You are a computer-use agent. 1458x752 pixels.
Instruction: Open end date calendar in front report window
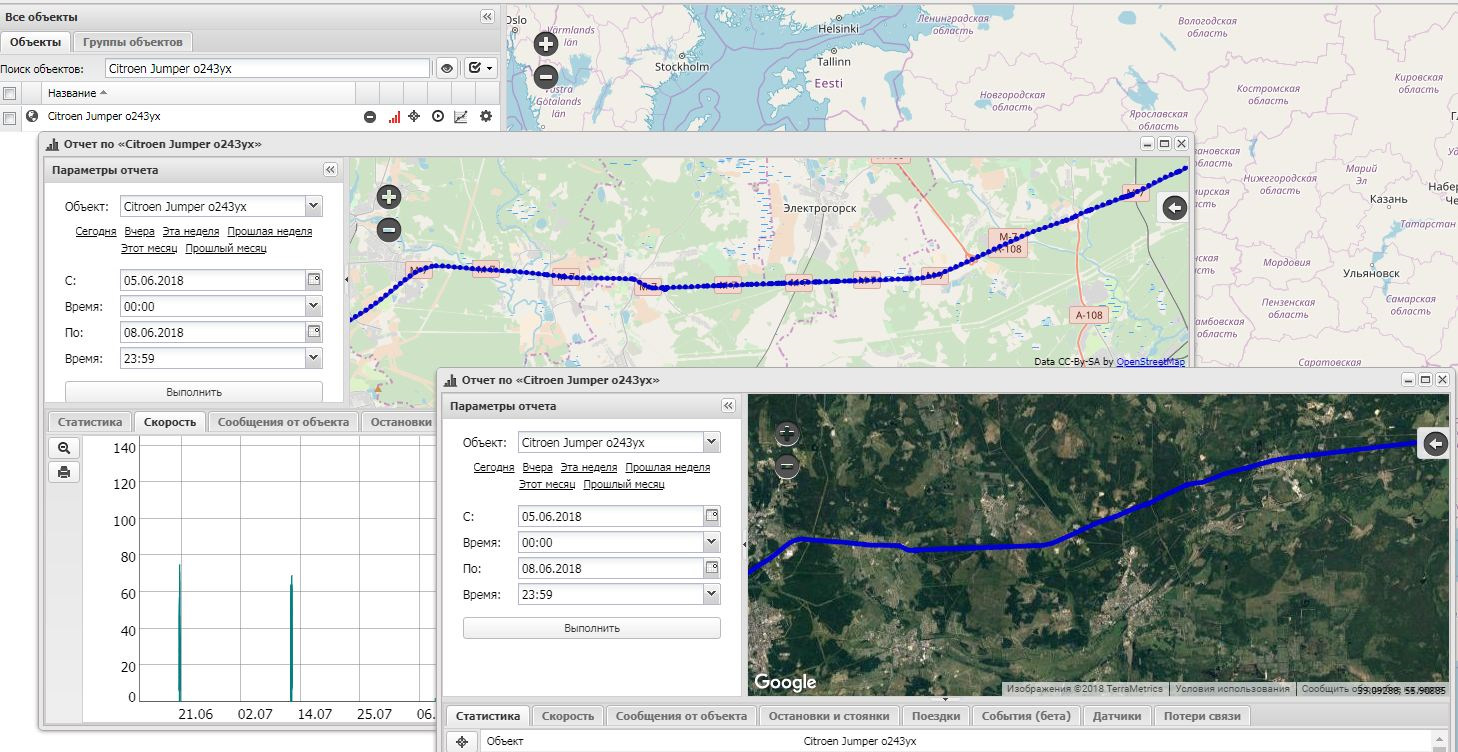(x=712, y=568)
